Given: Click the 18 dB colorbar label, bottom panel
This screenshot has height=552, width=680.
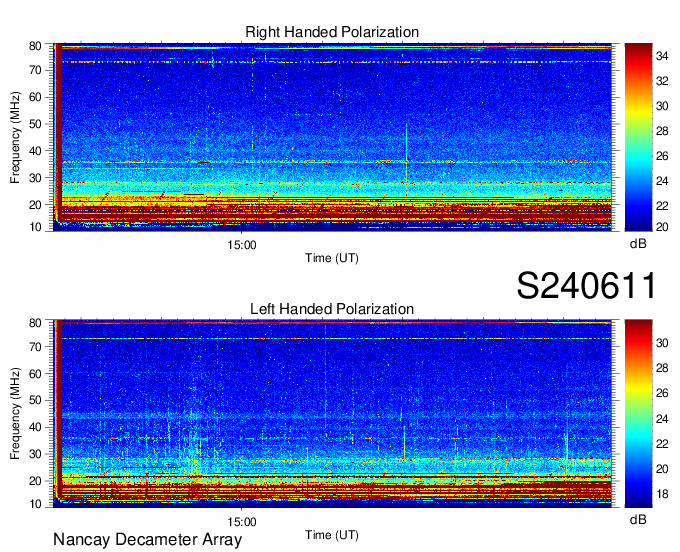Looking at the screenshot, I should [x=662, y=494].
